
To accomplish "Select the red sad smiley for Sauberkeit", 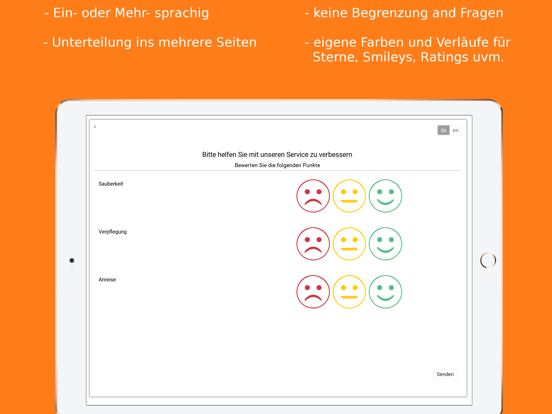I will click(x=313, y=196).
